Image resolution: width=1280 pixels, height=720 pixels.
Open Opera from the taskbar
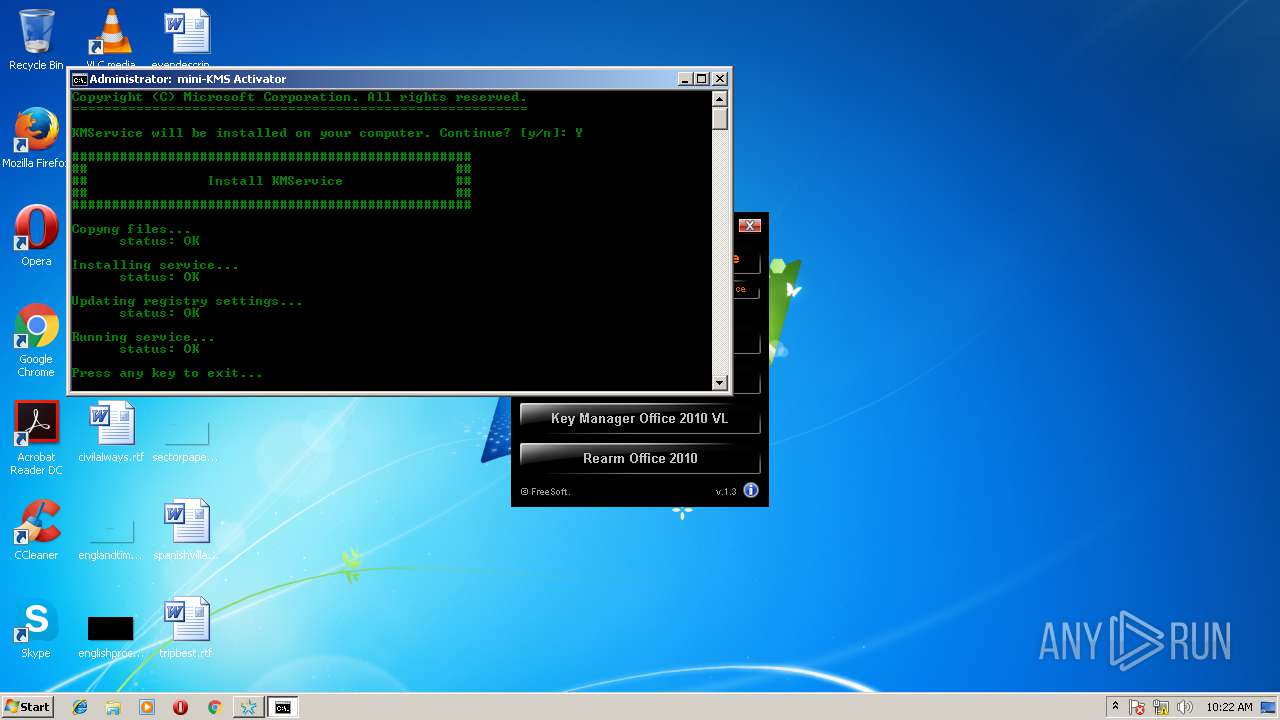[180, 707]
